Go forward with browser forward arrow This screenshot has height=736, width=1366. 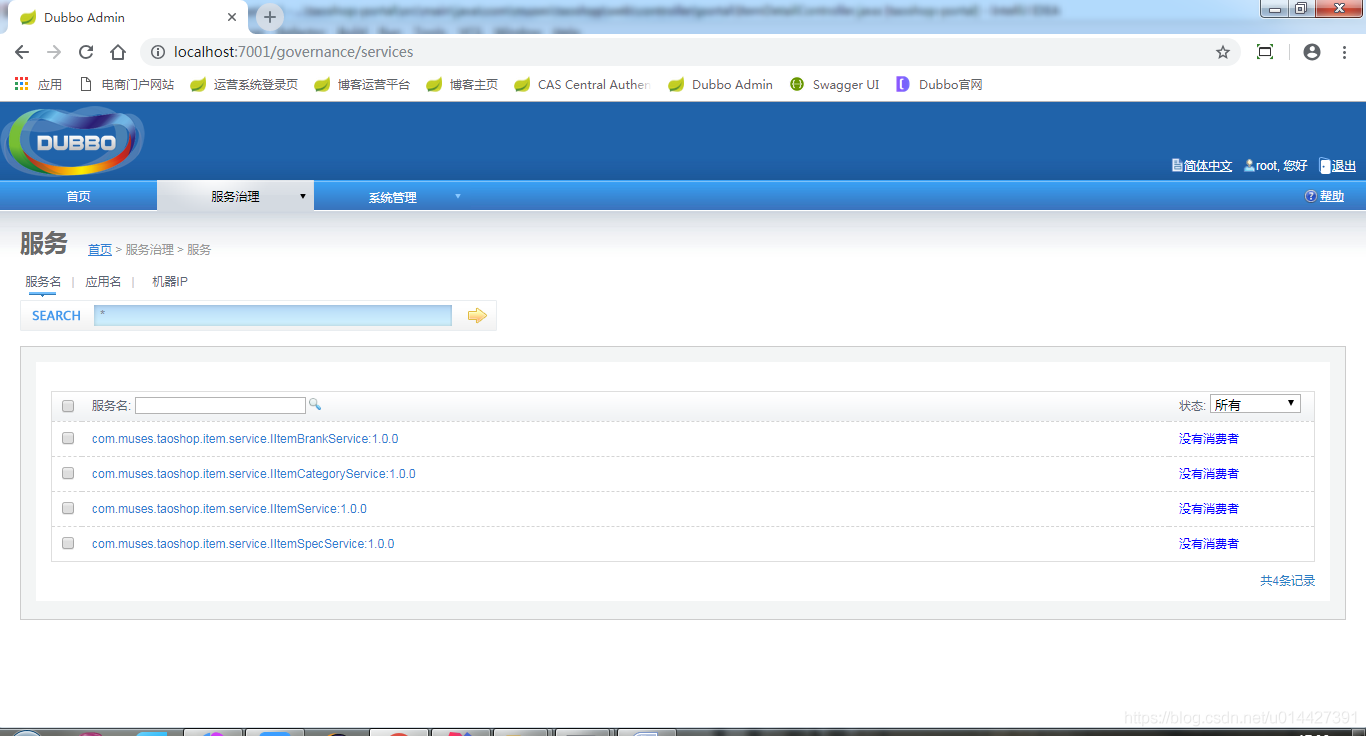point(54,52)
